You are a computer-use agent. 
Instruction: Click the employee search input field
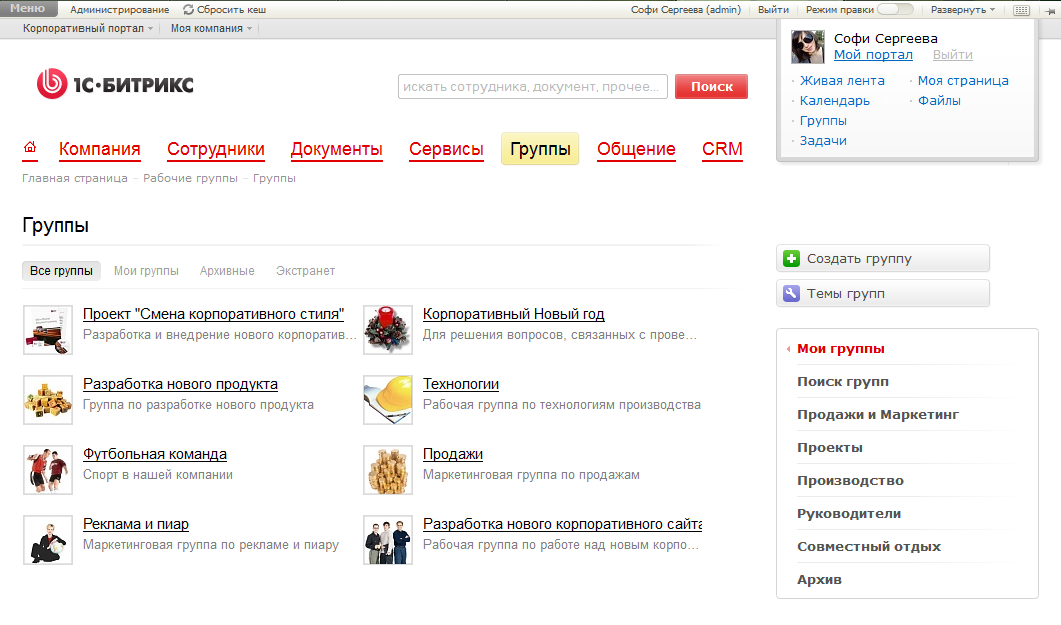[x=532, y=87]
